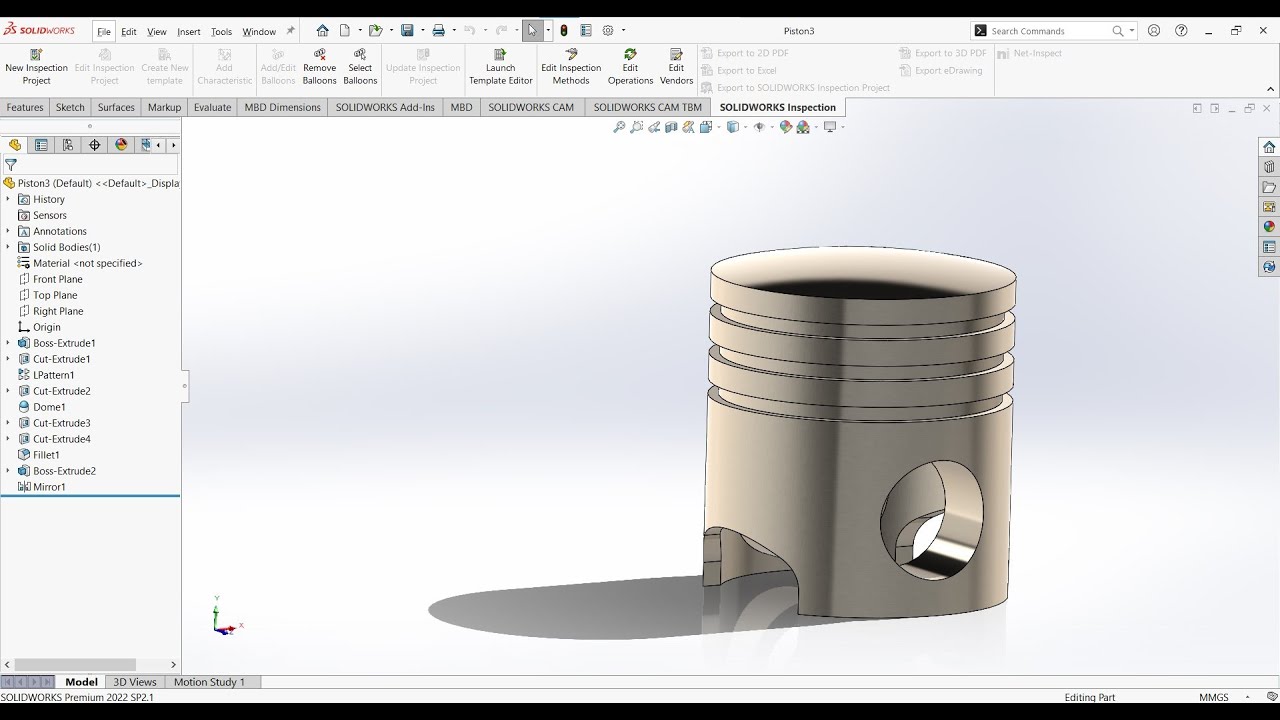Toggle the Select arrow tool

(x=532, y=31)
